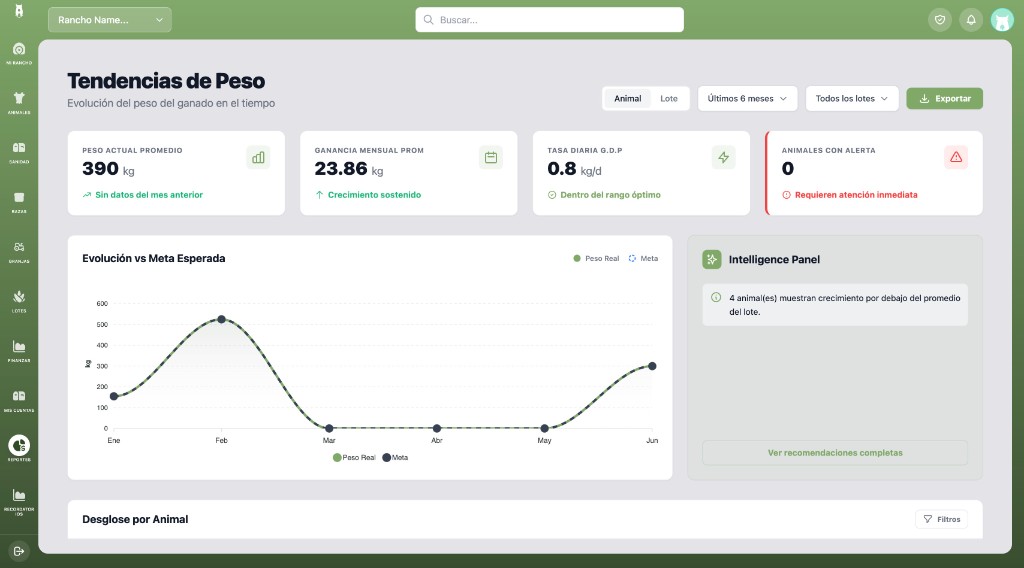This screenshot has height=568, width=1024.
Task: Click the Mar data point on chart
Action: click(329, 428)
